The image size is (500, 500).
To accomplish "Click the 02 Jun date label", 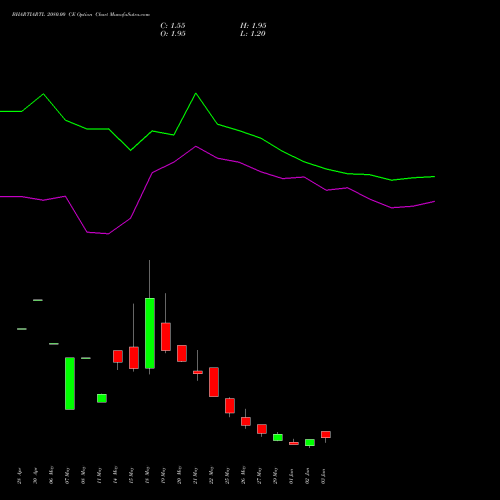I will [307, 476].
